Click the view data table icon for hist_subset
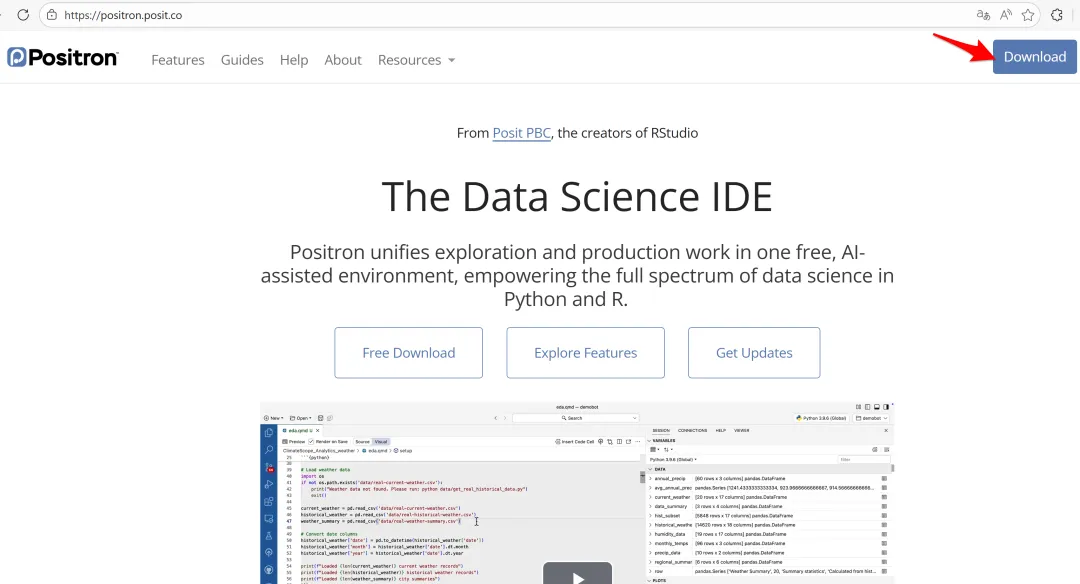Screen dimensions: 1080x584 tap(884, 515)
